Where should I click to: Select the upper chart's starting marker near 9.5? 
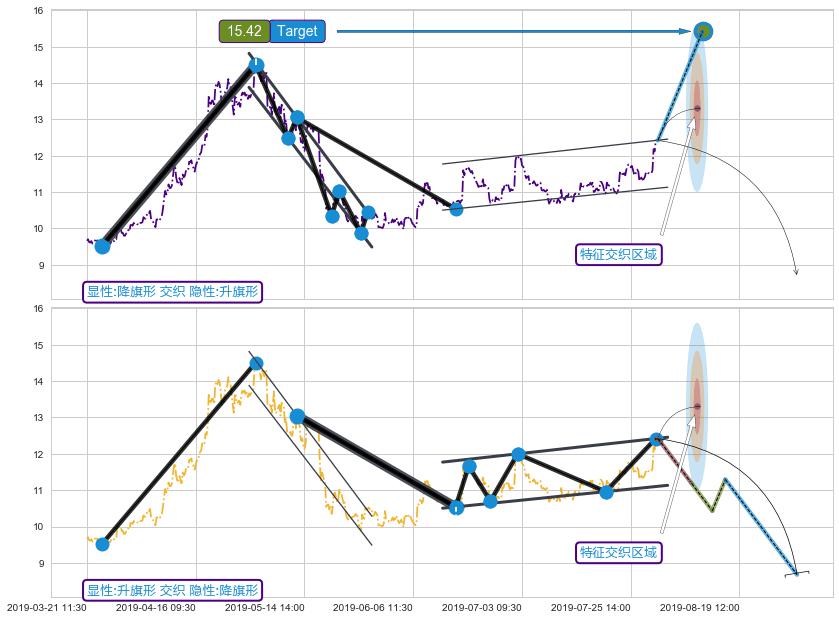click(102, 246)
